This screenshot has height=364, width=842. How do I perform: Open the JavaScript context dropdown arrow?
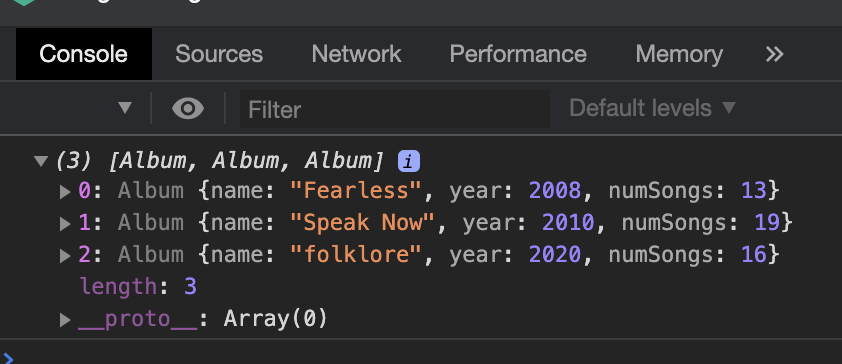click(125, 108)
